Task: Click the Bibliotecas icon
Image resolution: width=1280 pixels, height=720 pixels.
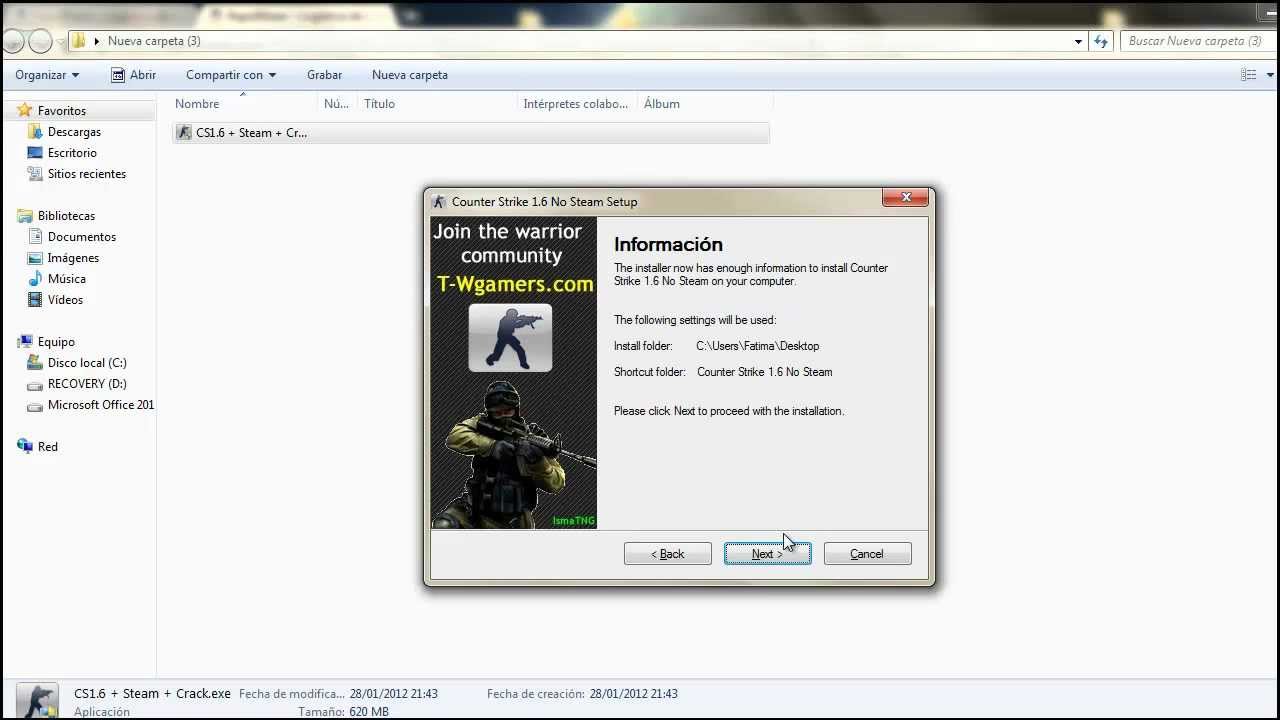Action: (x=25, y=216)
